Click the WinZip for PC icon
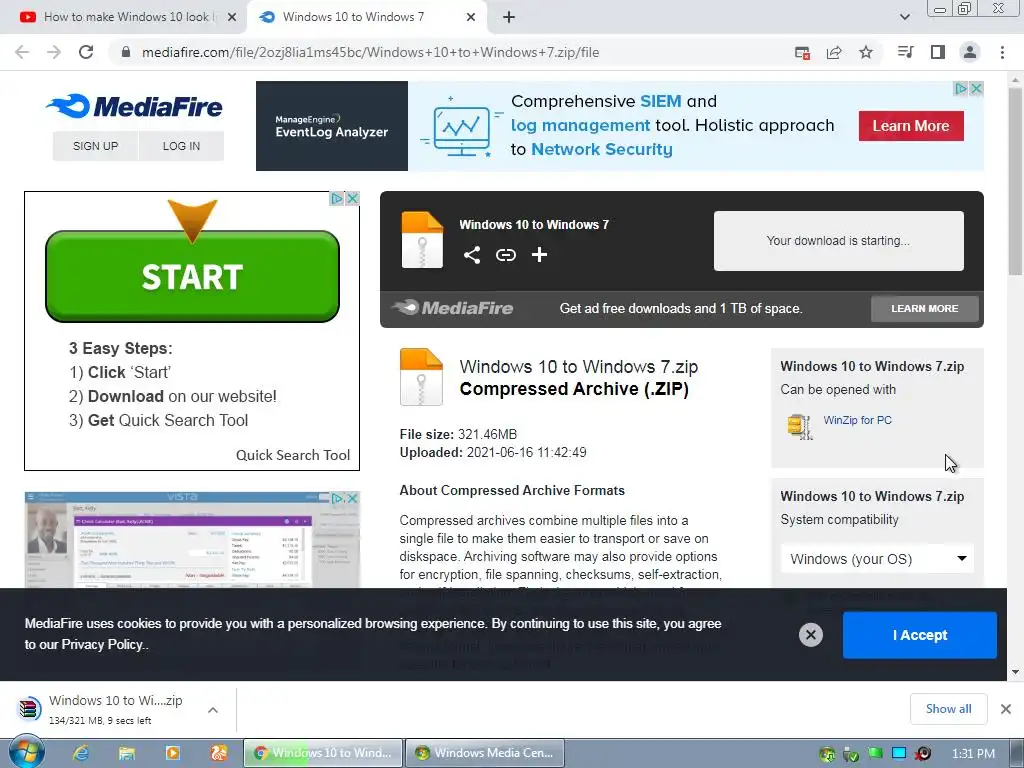This screenshot has width=1024, height=768. pos(799,427)
